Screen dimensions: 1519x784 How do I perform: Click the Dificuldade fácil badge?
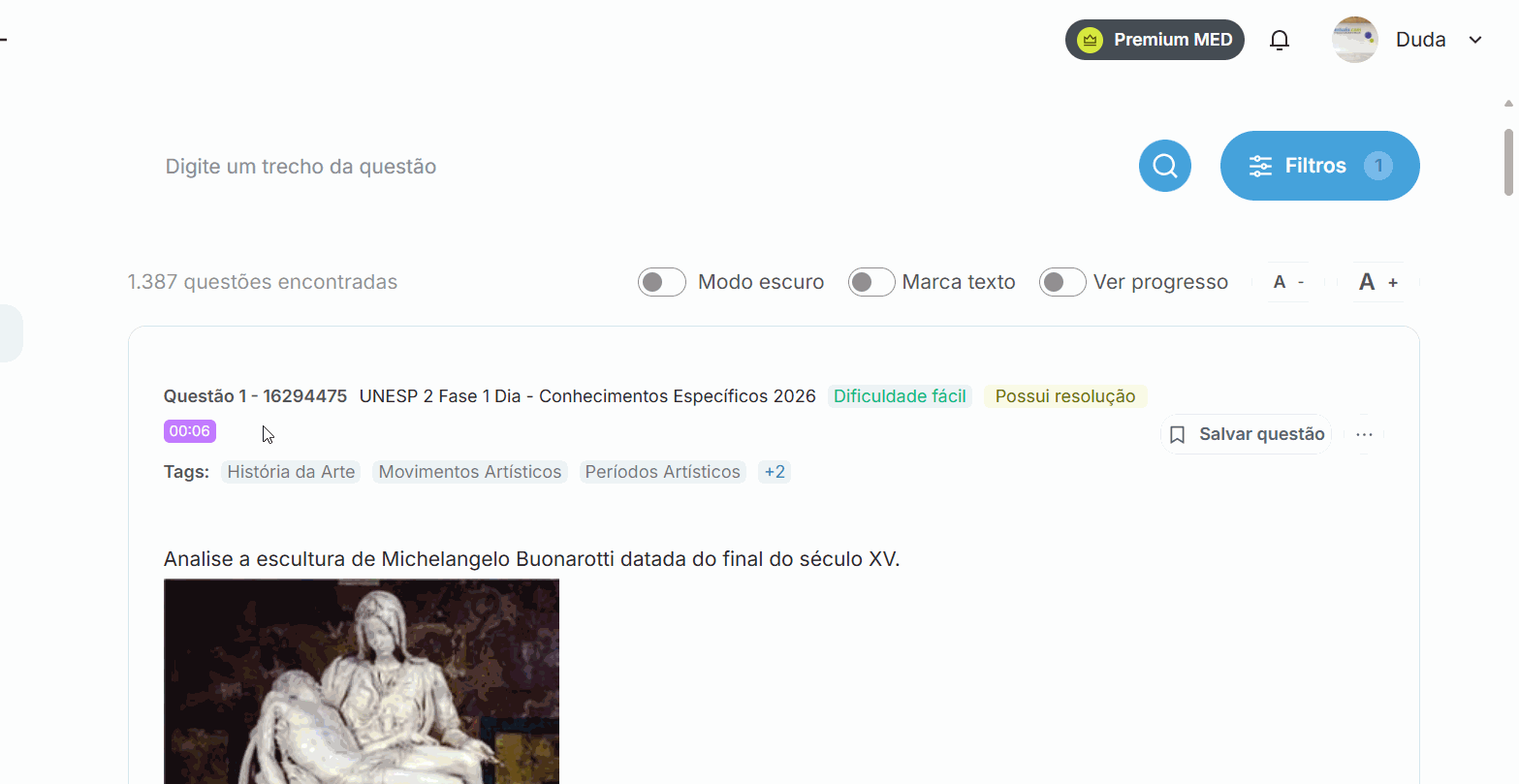click(x=900, y=396)
